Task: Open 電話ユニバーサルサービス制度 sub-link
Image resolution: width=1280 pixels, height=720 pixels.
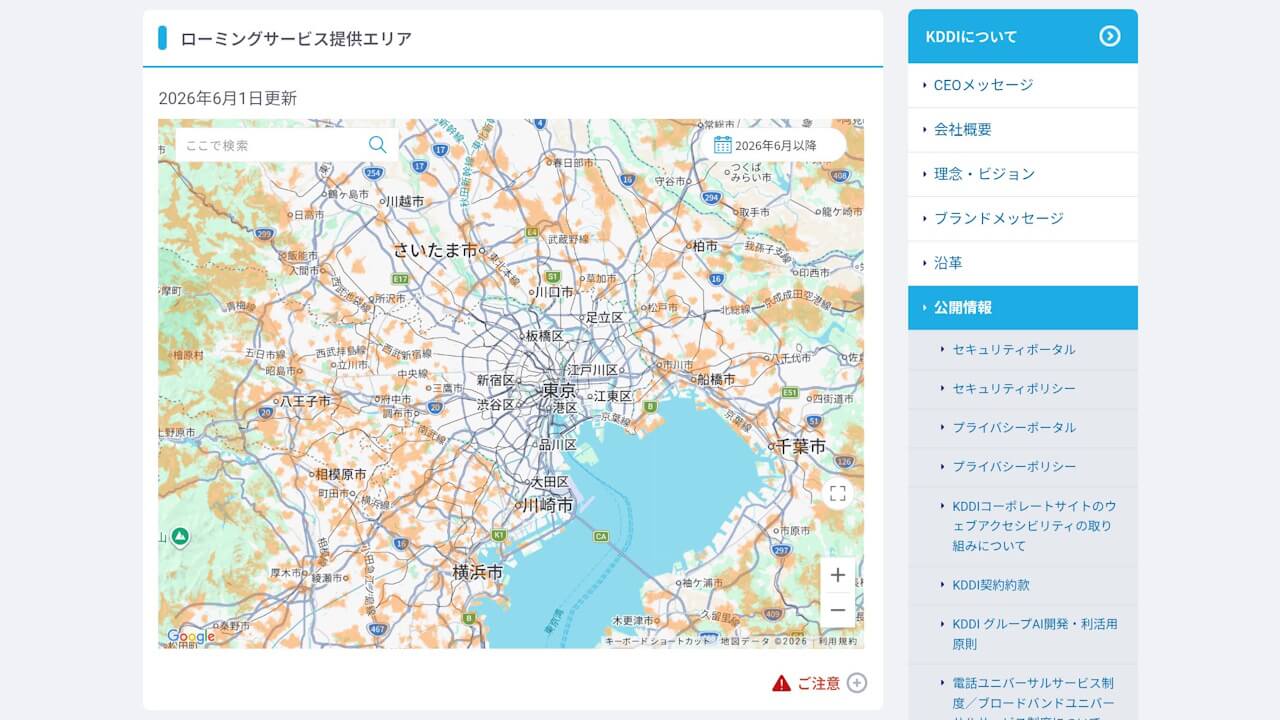Action: [x=1023, y=692]
